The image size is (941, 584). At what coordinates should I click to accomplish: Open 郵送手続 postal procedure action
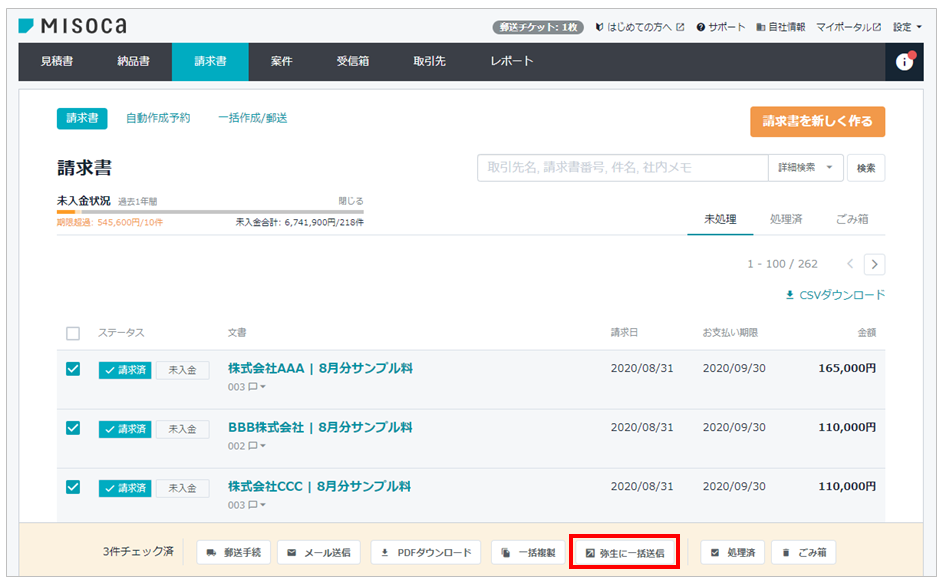click(x=235, y=551)
